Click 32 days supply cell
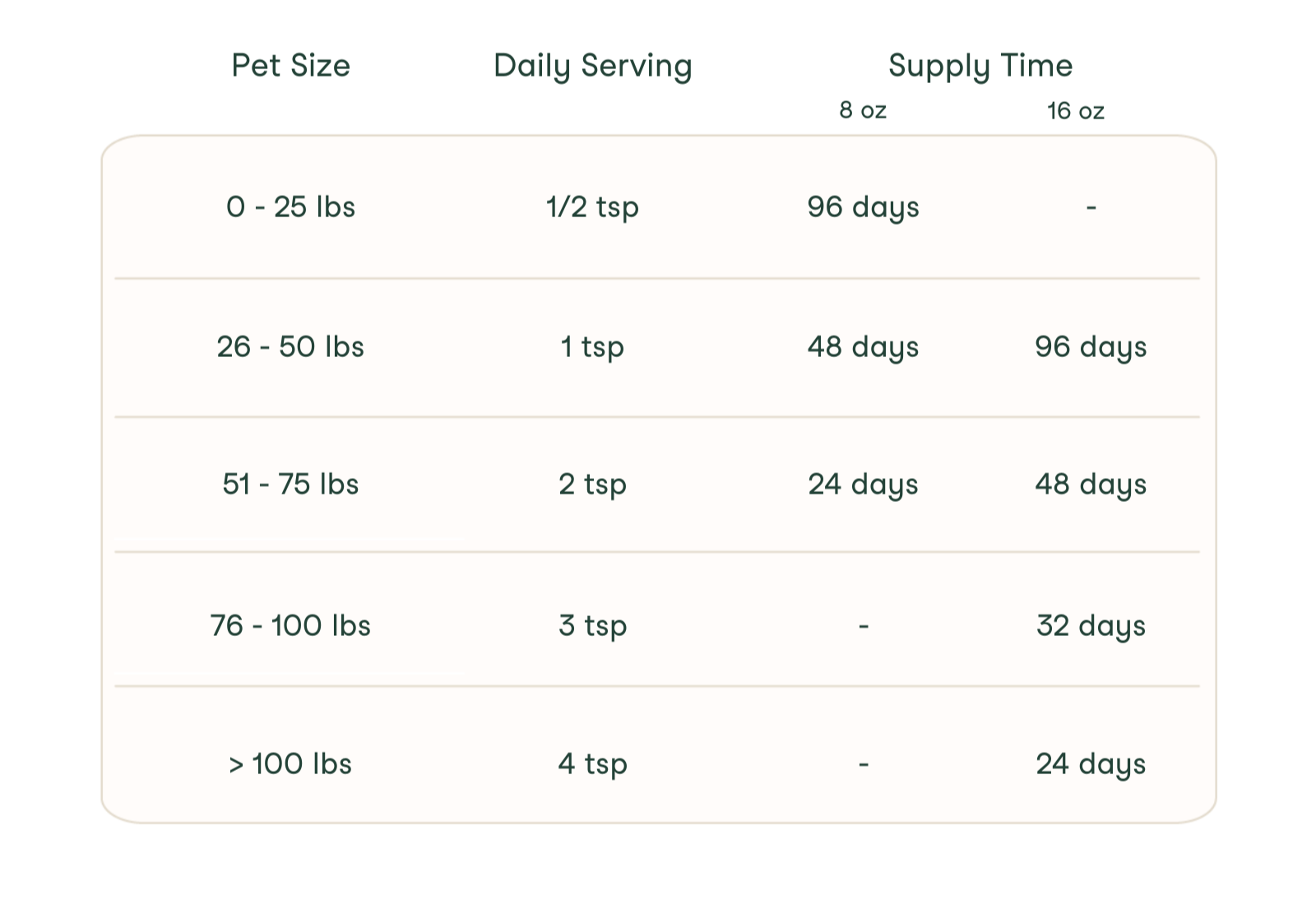 (1091, 626)
